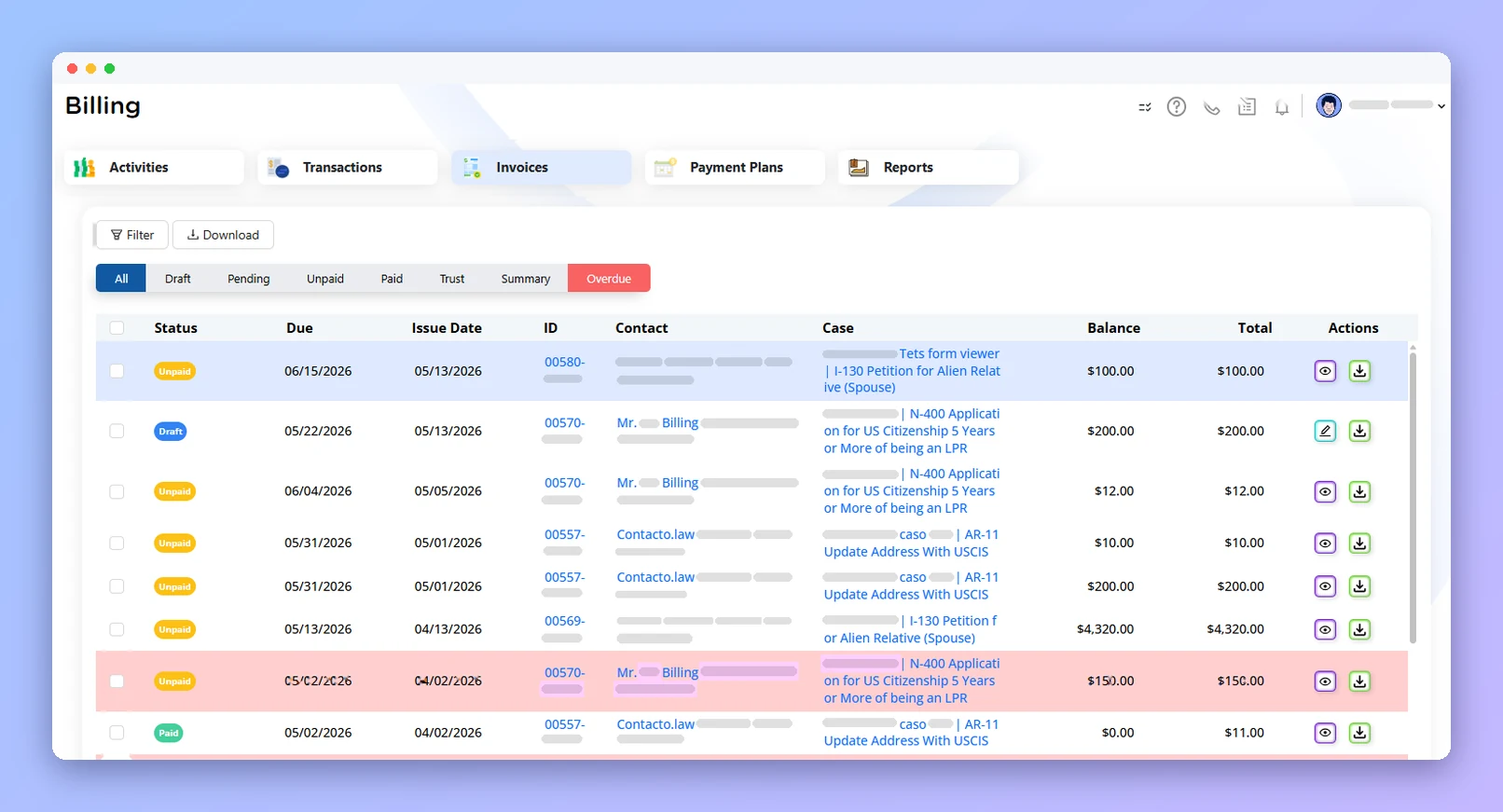Show only Overdue invoices
This screenshot has height=812, width=1503.
point(609,279)
